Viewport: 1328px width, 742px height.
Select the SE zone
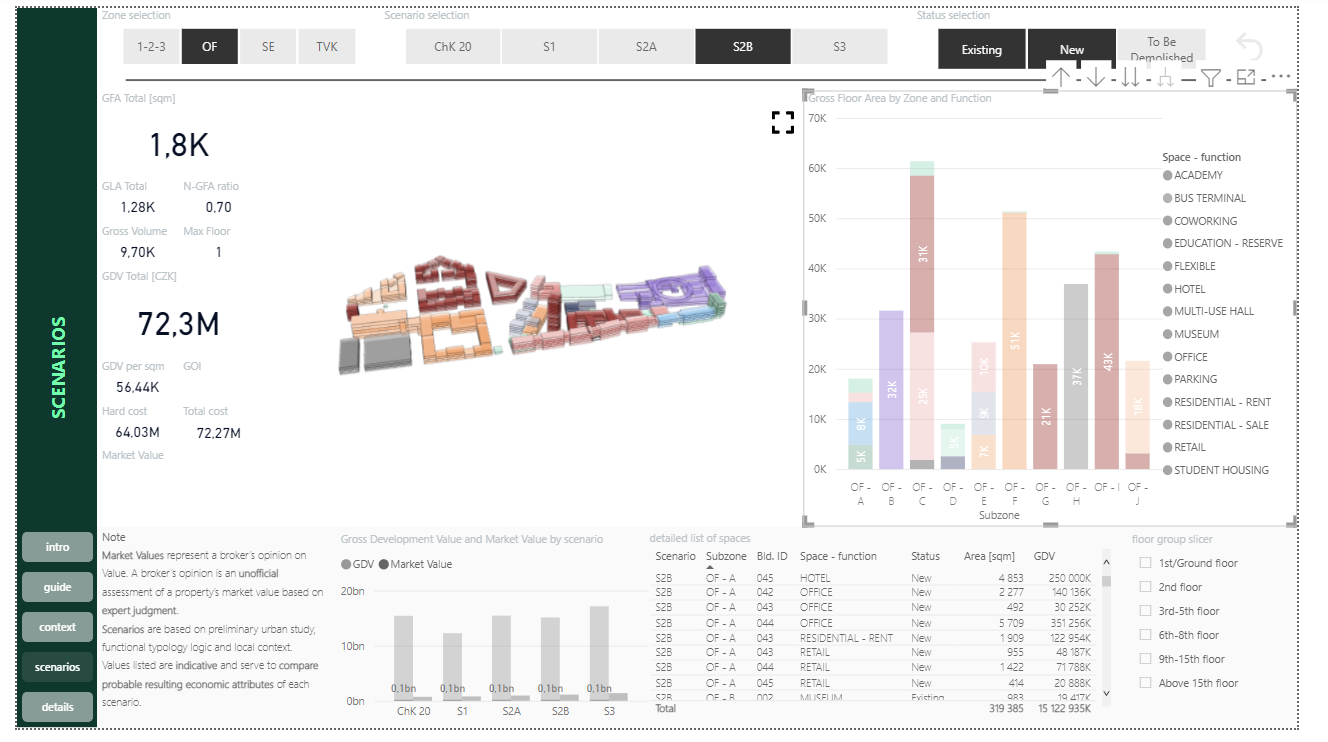click(268, 46)
